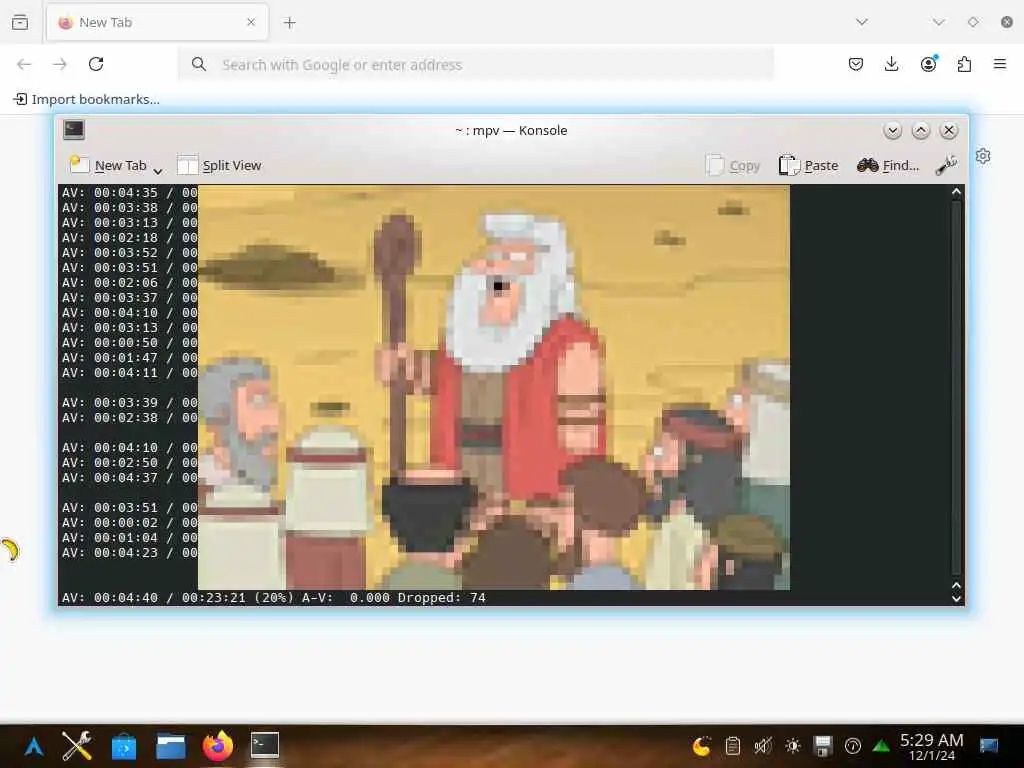This screenshot has height=768, width=1024.
Task: Focus the Search with Google address bar
Action: point(476,65)
